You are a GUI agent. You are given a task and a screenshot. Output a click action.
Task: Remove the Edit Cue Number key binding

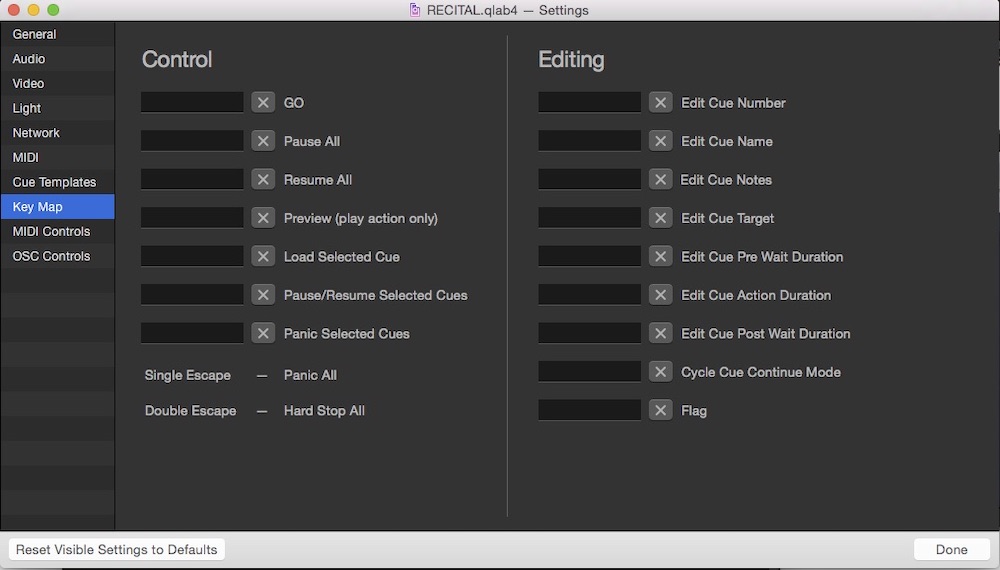pyautogui.click(x=660, y=103)
